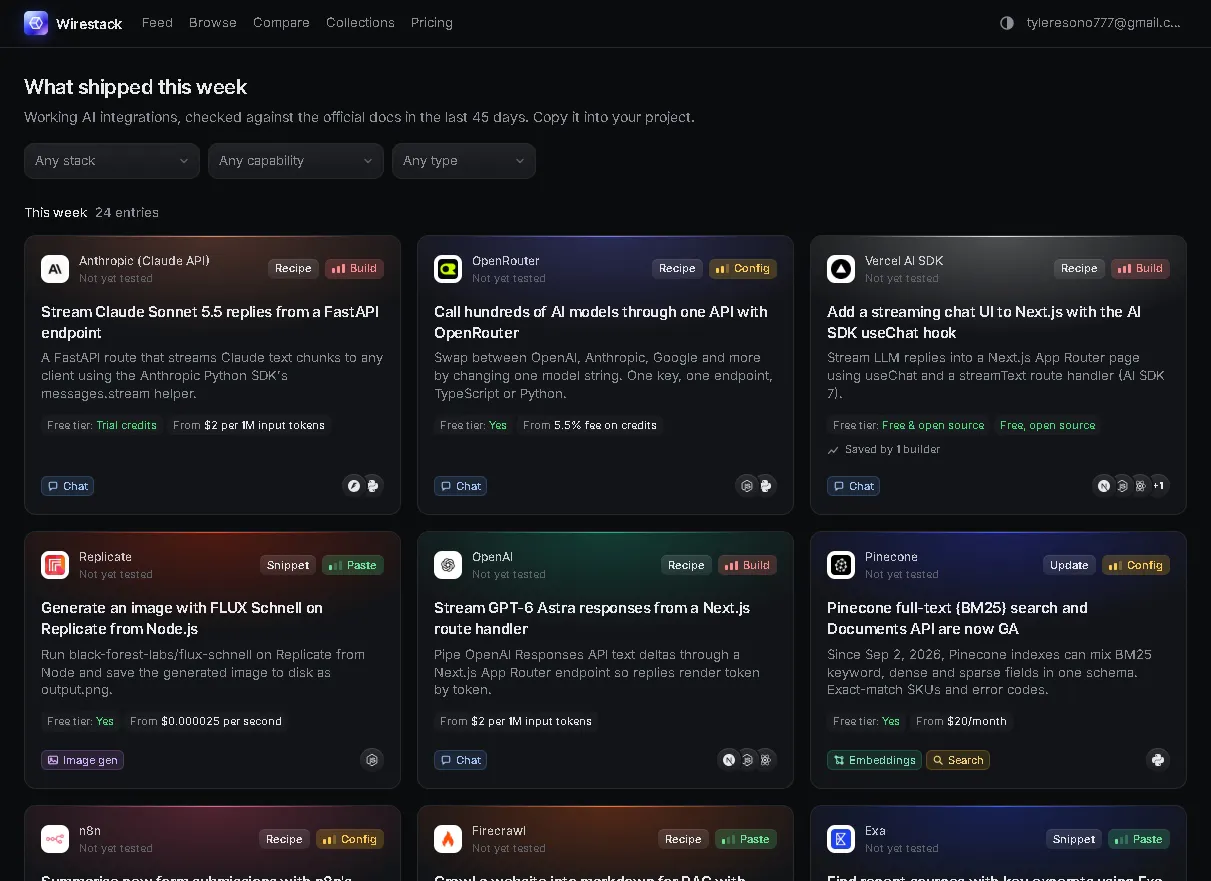Open the Any capability dropdown

pos(296,161)
